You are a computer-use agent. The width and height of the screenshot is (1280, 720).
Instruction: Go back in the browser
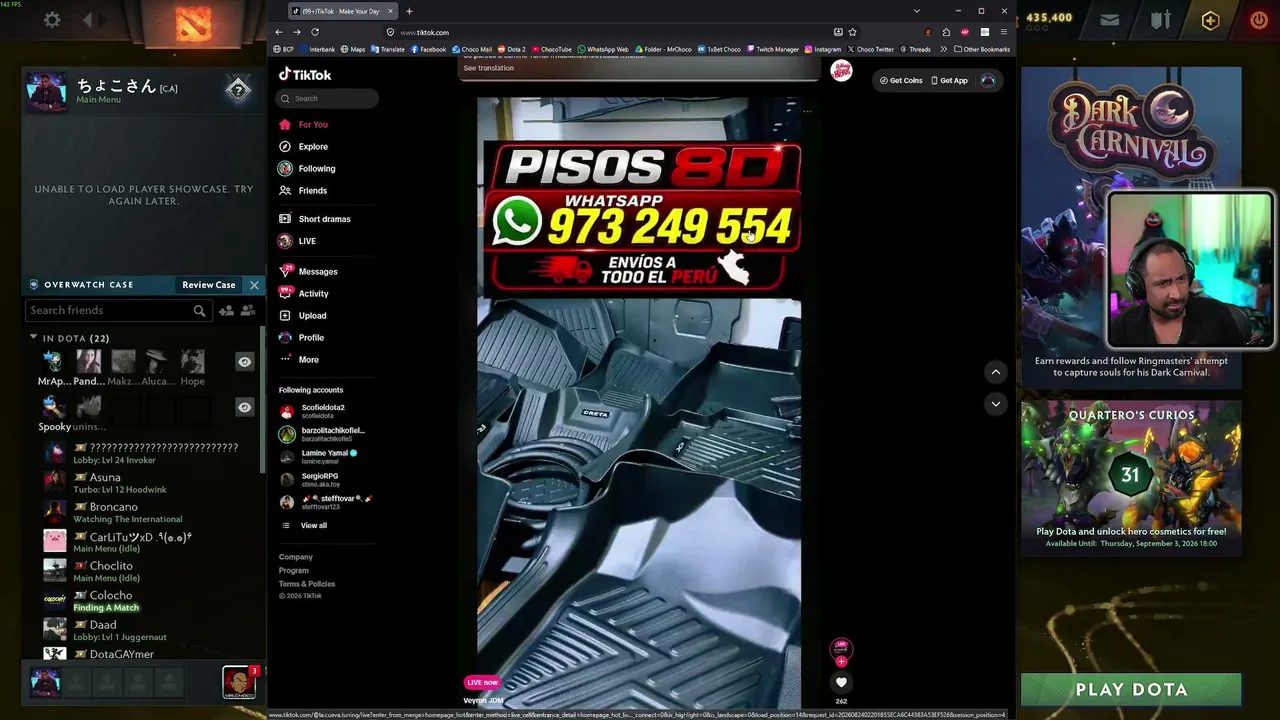[279, 32]
